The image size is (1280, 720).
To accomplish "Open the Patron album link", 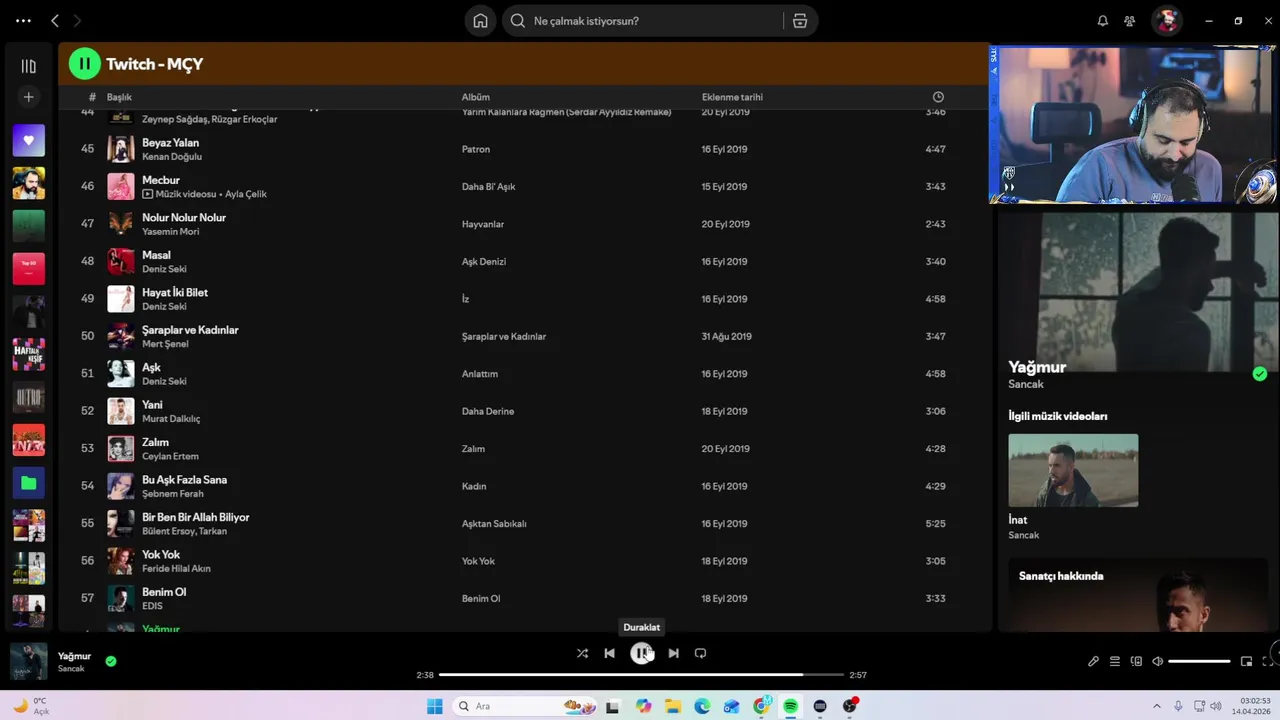I will coord(476,149).
